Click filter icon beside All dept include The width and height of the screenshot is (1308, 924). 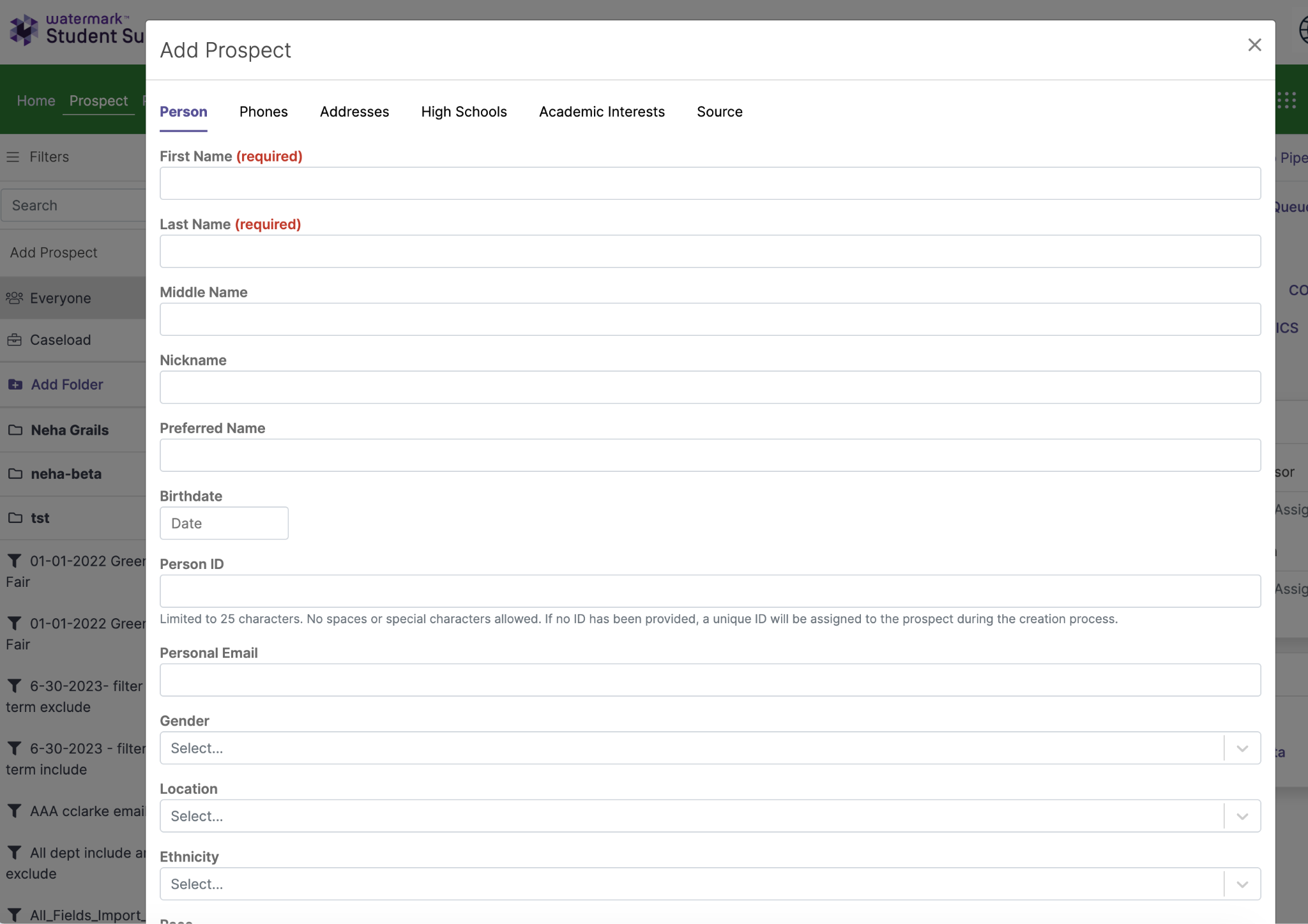pos(14,852)
